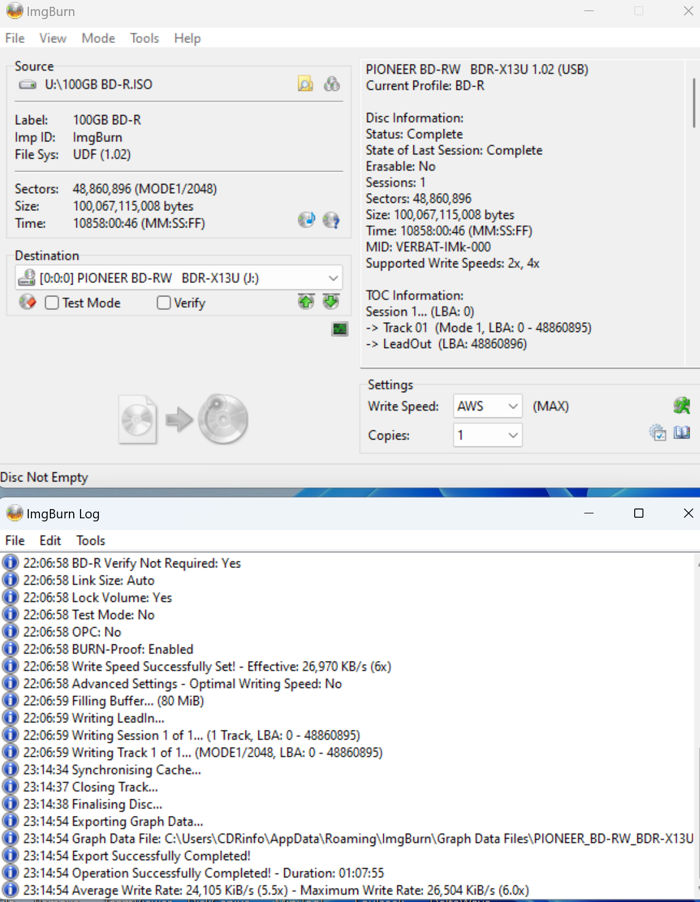The image size is (700, 902).
Task: Click the green up-arrow eject tray icon
Action: point(306,301)
